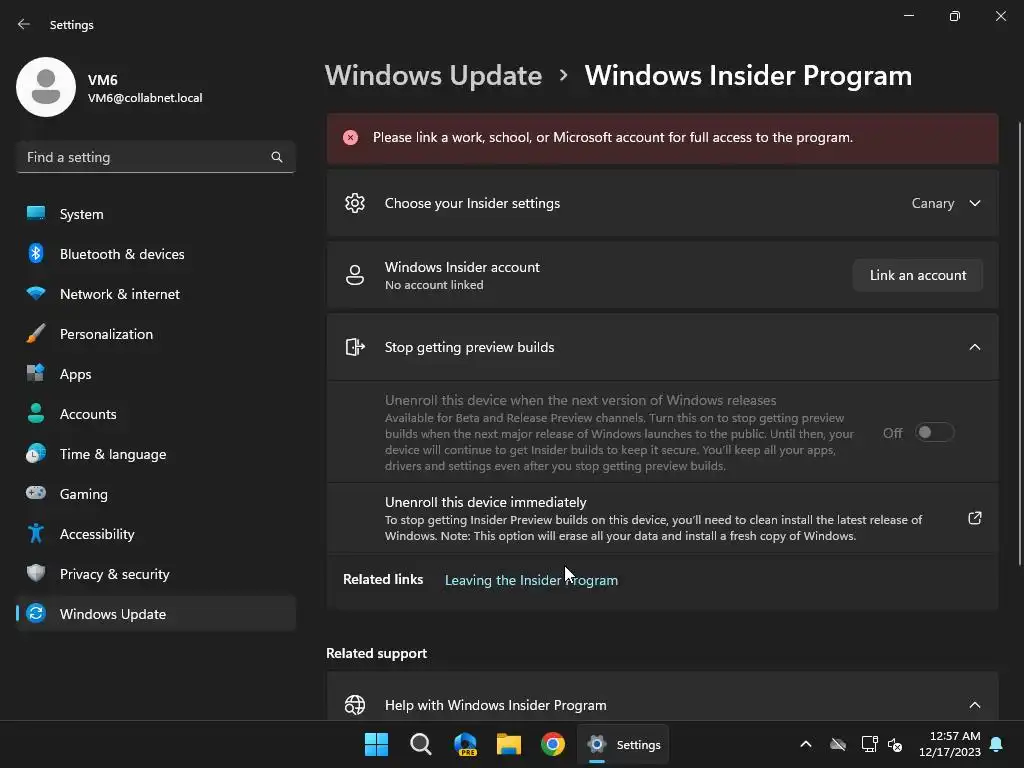Open System settings category
Image resolution: width=1024 pixels, height=768 pixels.
[x=156, y=214]
